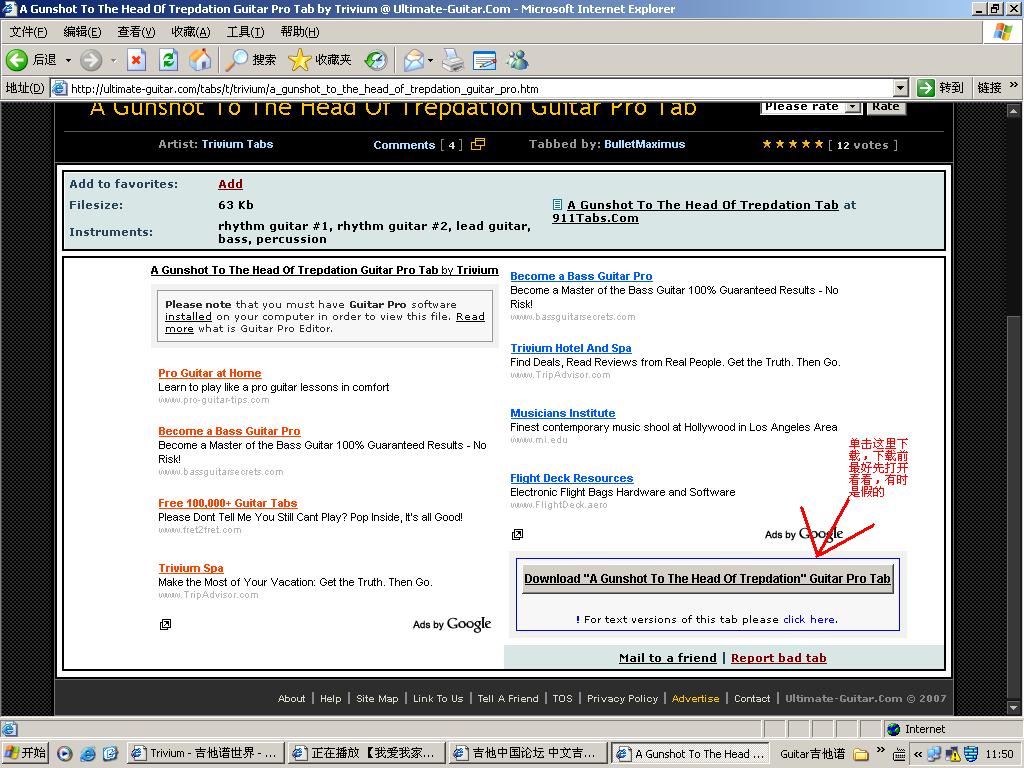This screenshot has width=1024, height=768.
Task: Click the Edit page toolbar icon
Action: 484,60
